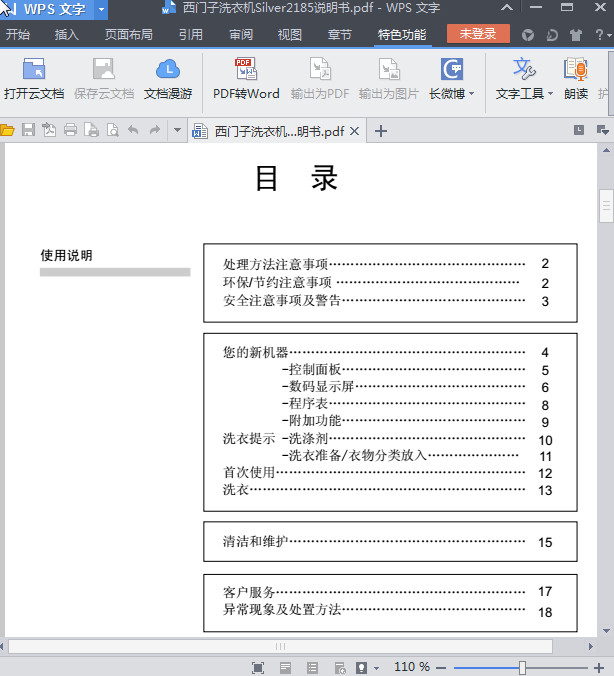Open the 插入 ribbon tab

pos(66,34)
